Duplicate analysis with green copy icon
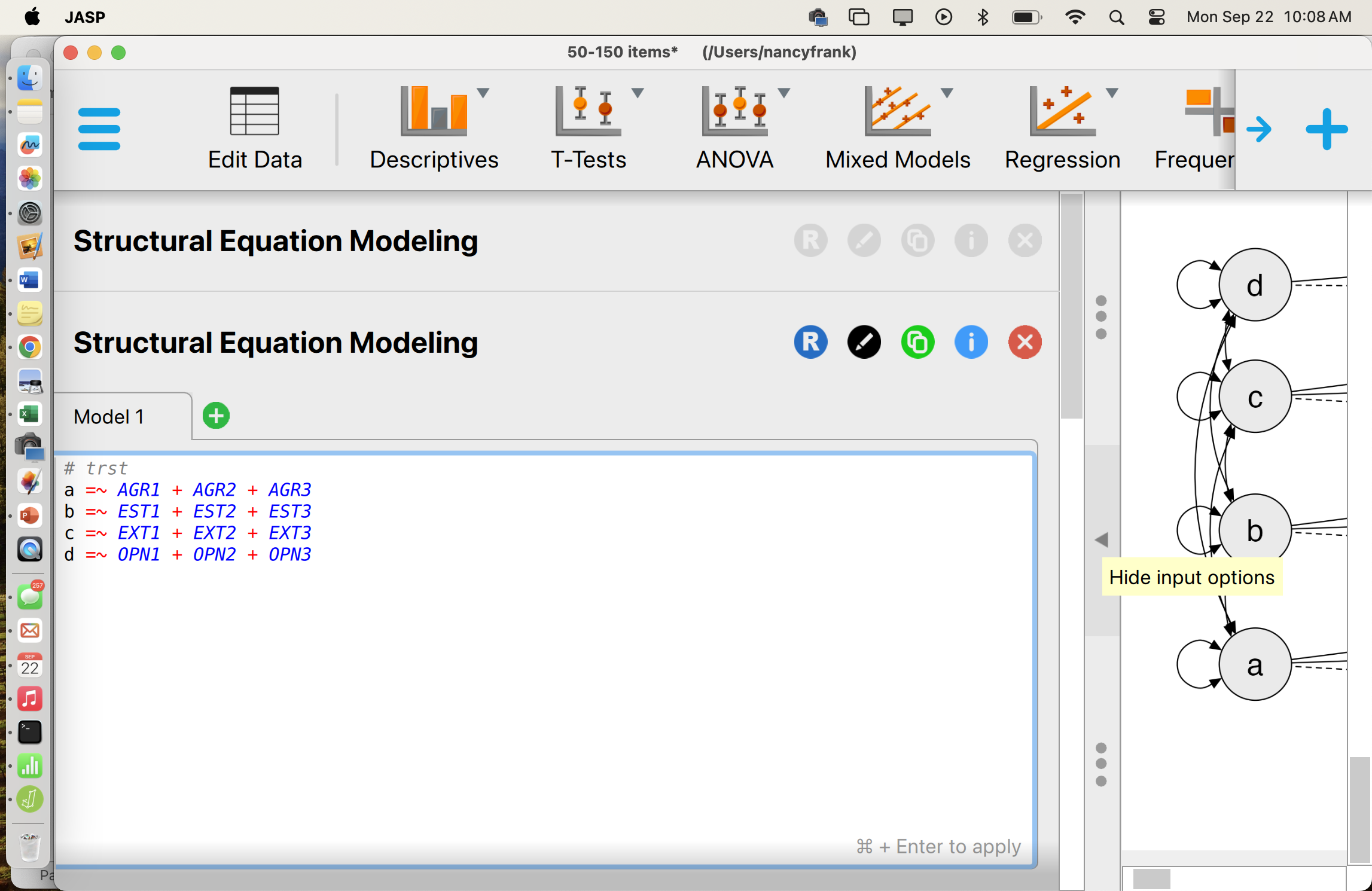This screenshot has width=1372, height=891. pos(917,343)
